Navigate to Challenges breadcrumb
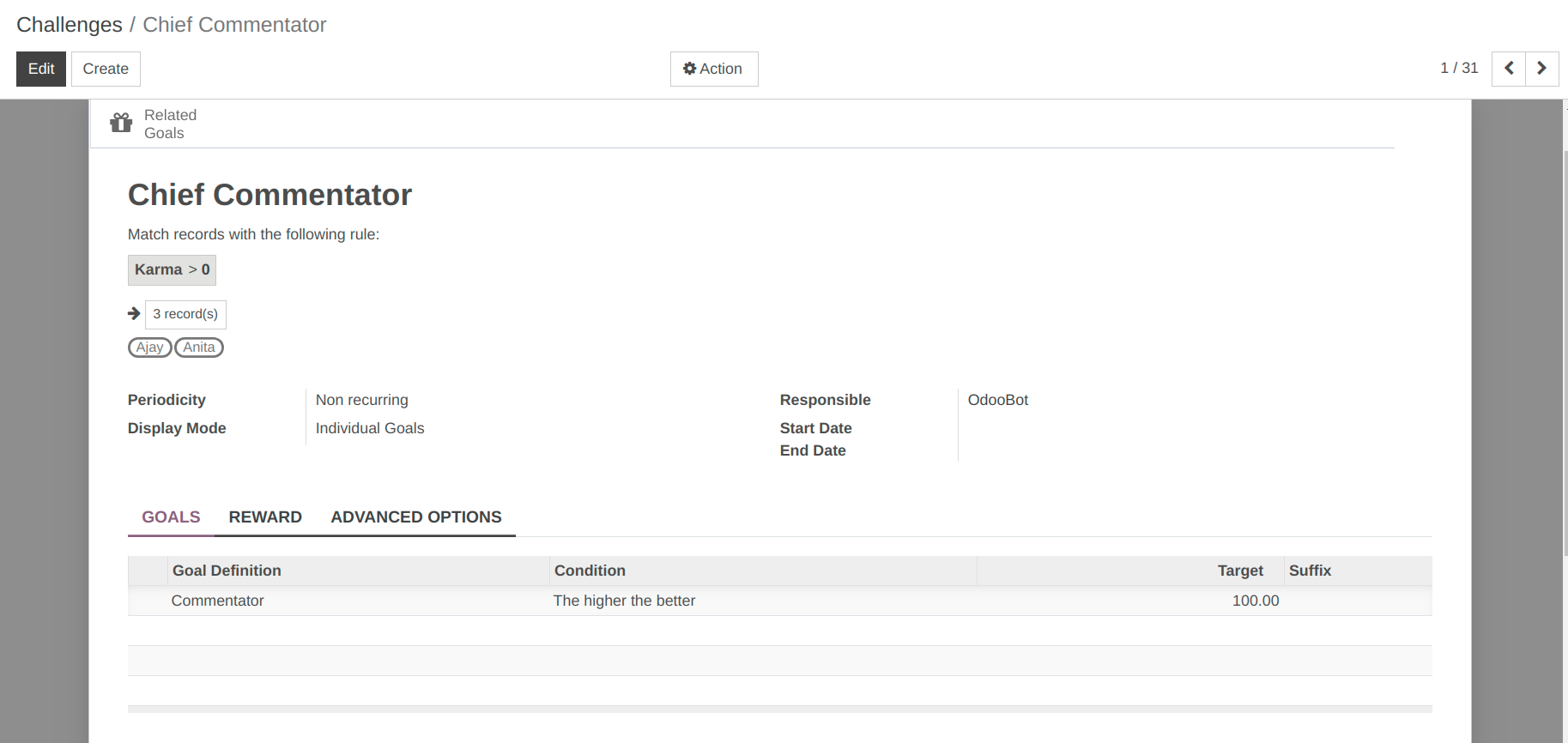This screenshot has height=743, width=1568. coord(70,25)
